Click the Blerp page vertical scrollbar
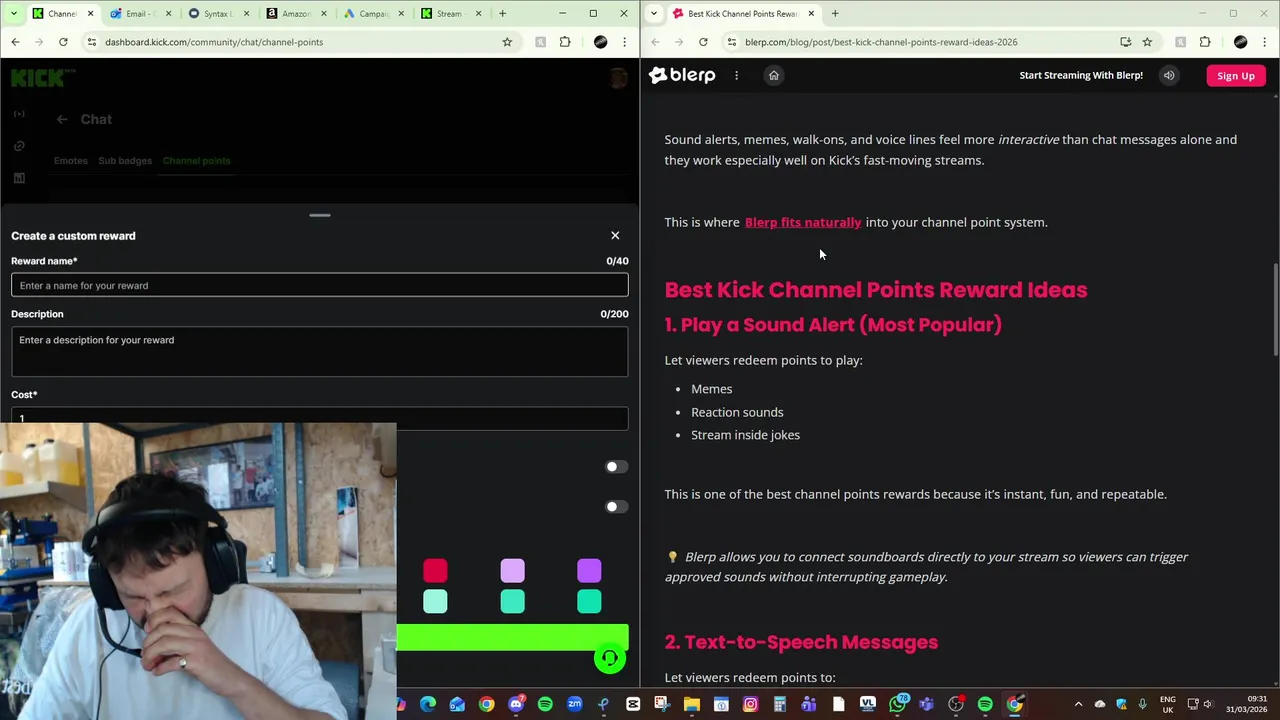Image resolution: width=1280 pixels, height=720 pixels. [x=1275, y=310]
